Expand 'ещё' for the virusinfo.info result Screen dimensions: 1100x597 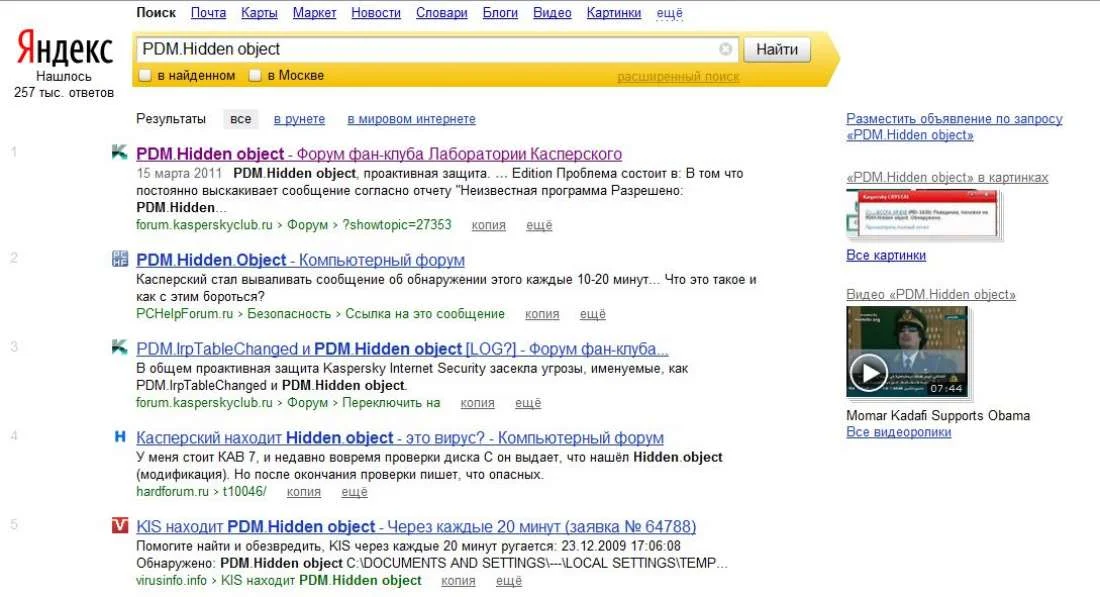509,581
